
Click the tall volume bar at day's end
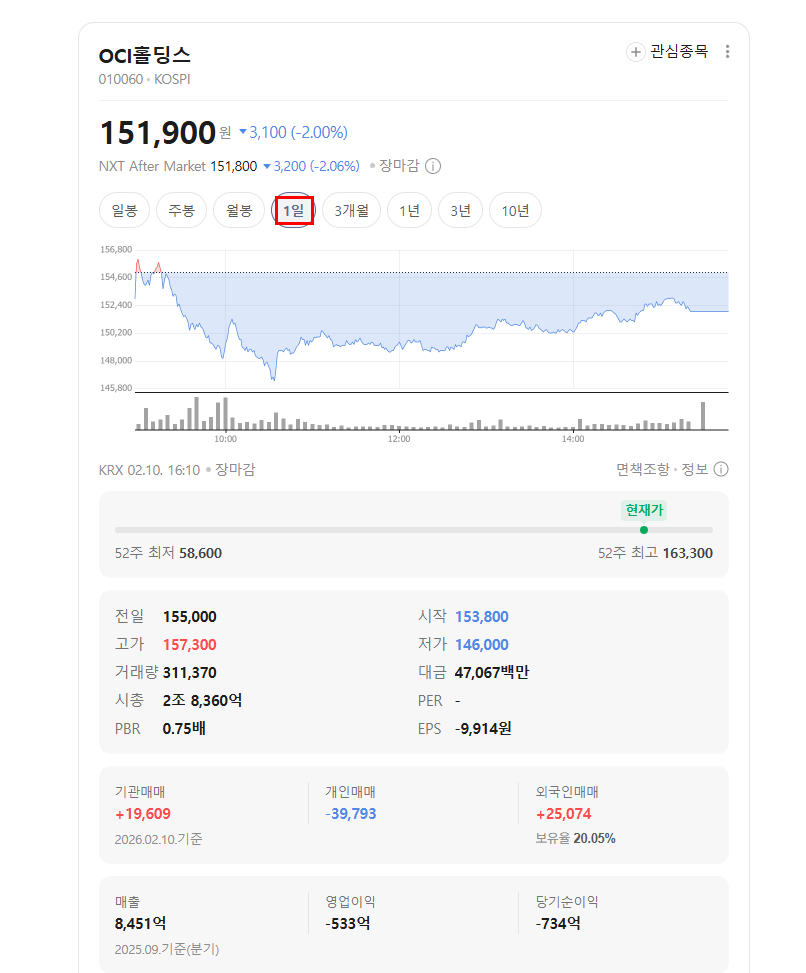[x=703, y=416]
